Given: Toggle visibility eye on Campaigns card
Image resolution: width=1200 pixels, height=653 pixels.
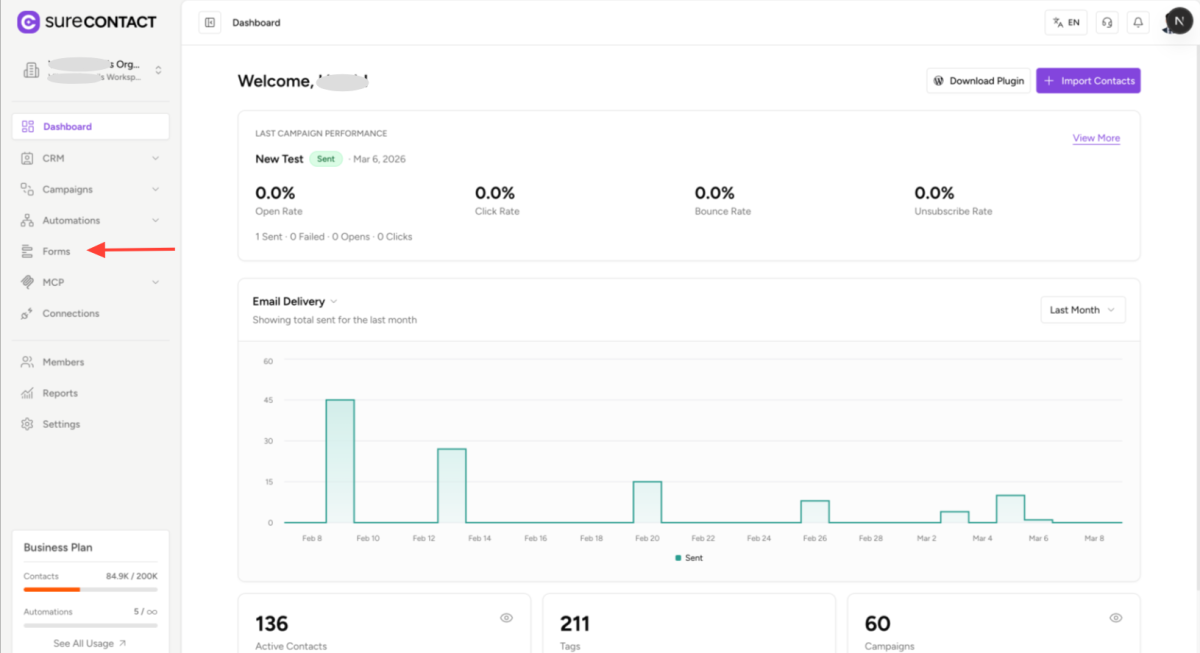Looking at the screenshot, I should tap(1116, 618).
